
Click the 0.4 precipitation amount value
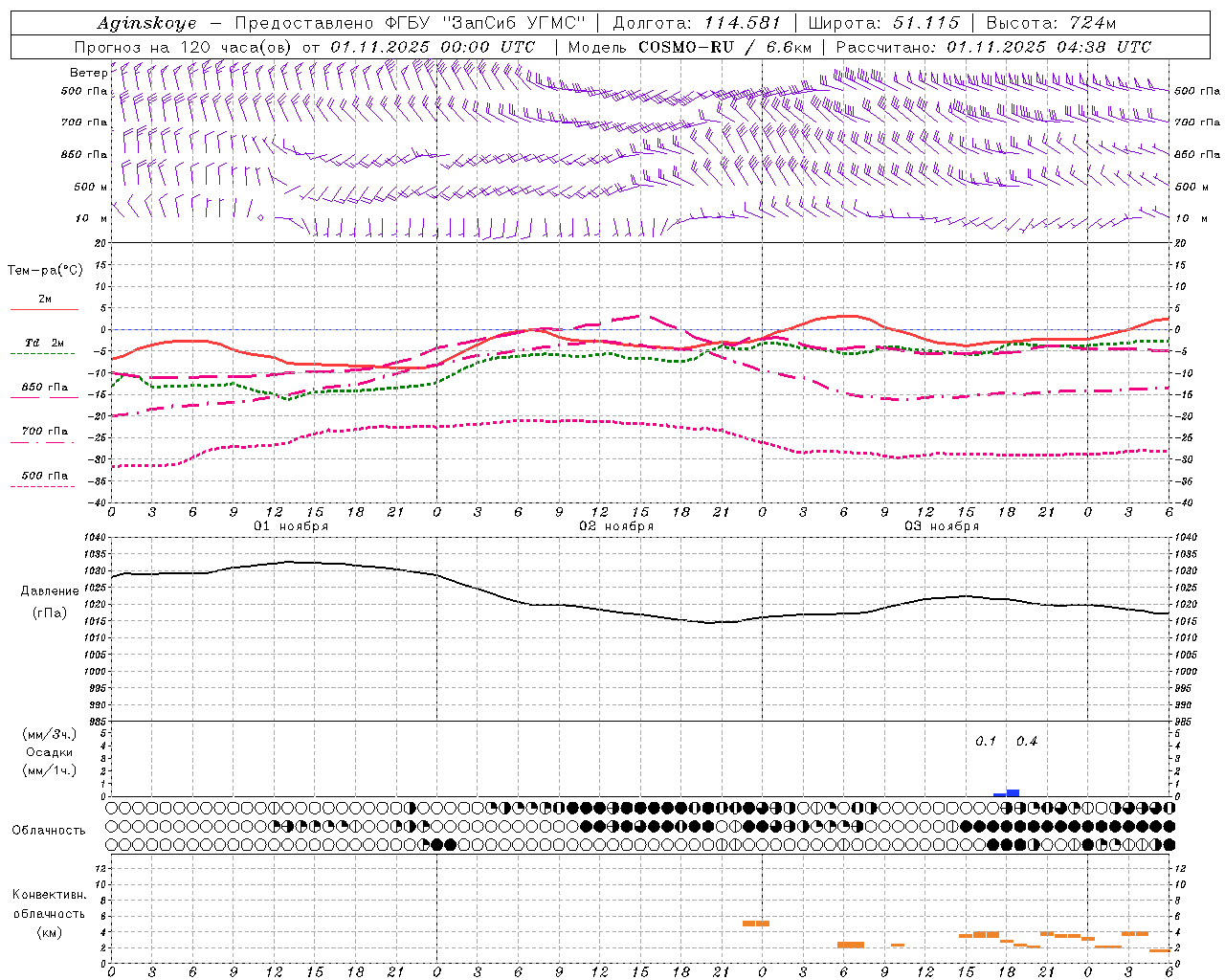click(1027, 742)
